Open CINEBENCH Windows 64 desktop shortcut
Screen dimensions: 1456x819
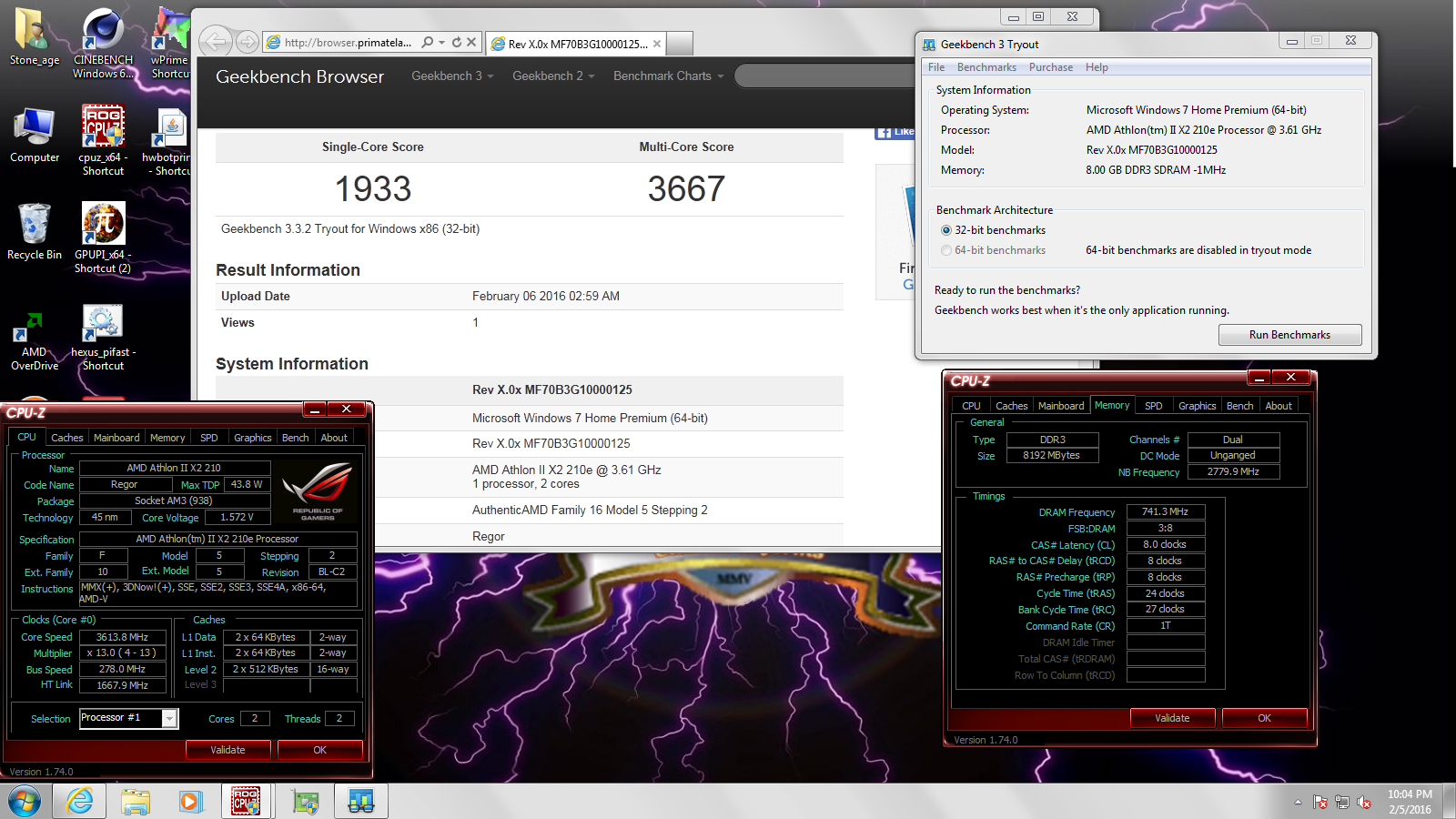tap(103, 44)
